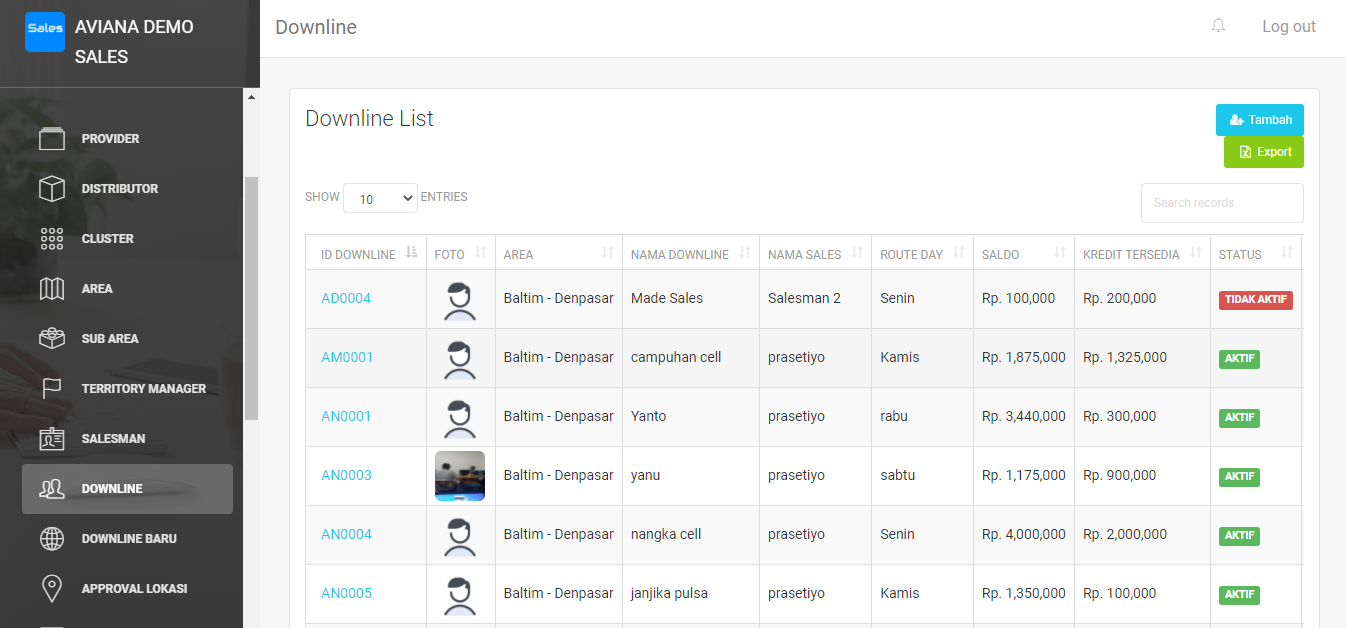Click the Area map icon
1346x628 pixels.
tap(52, 289)
